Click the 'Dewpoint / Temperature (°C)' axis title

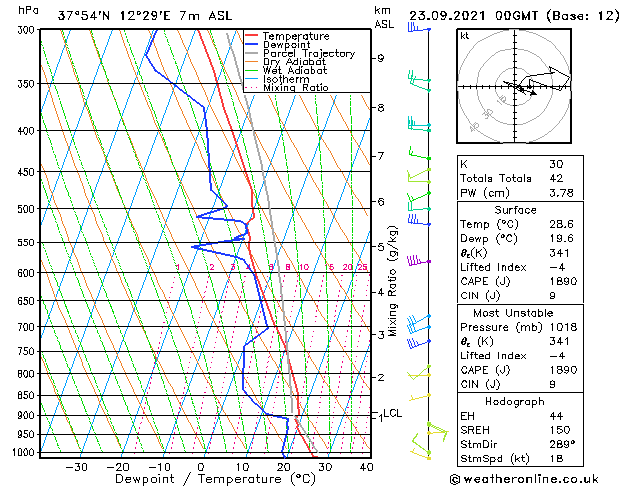tap(215, 479)
